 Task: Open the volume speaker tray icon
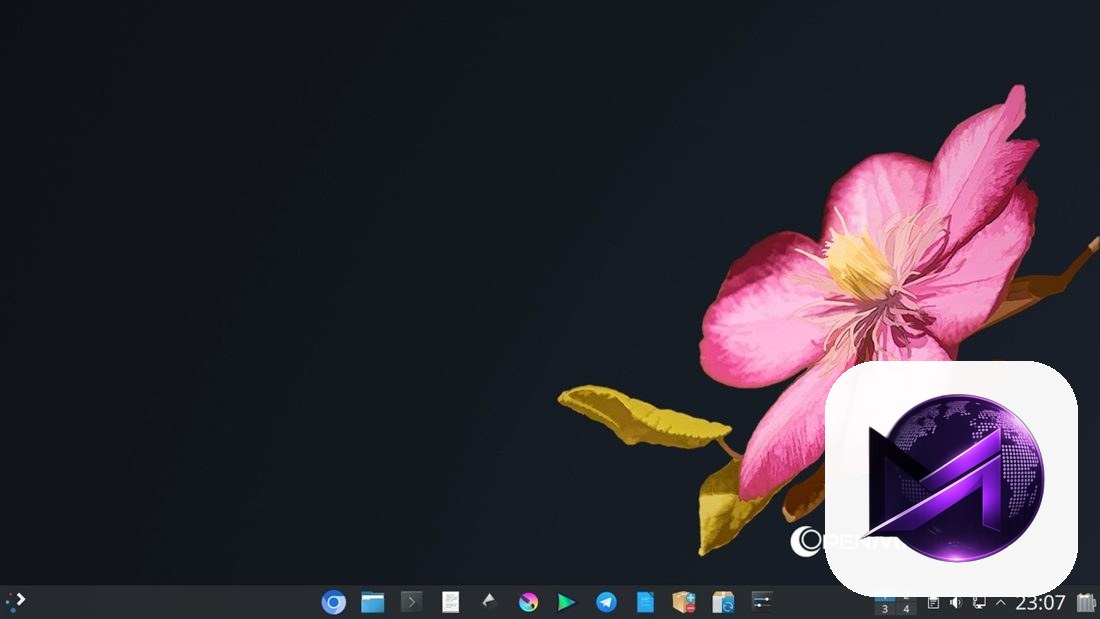point(955,602)
